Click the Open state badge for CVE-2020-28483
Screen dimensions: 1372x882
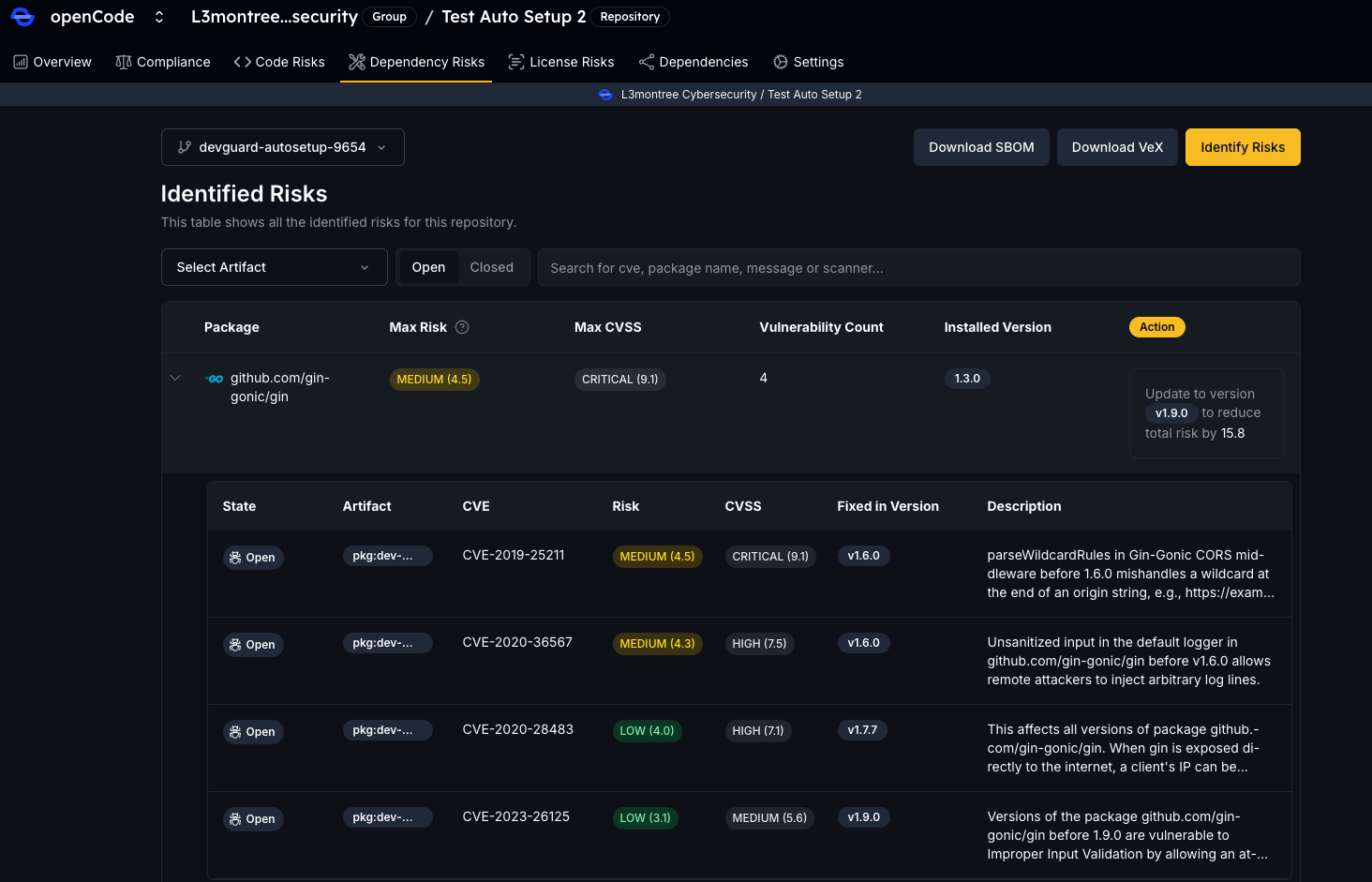(253, 732)
